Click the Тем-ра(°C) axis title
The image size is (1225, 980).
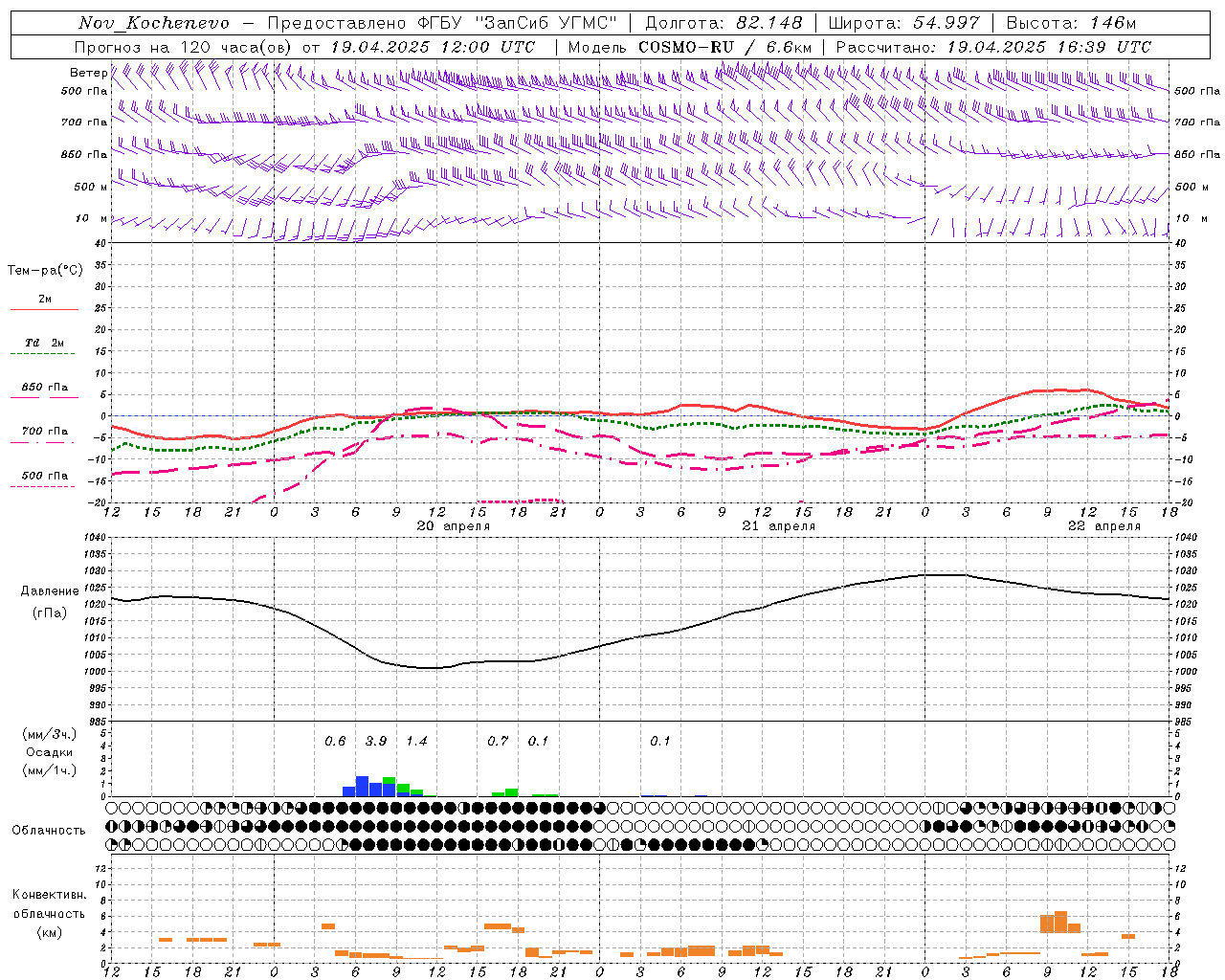coord(45,271)
